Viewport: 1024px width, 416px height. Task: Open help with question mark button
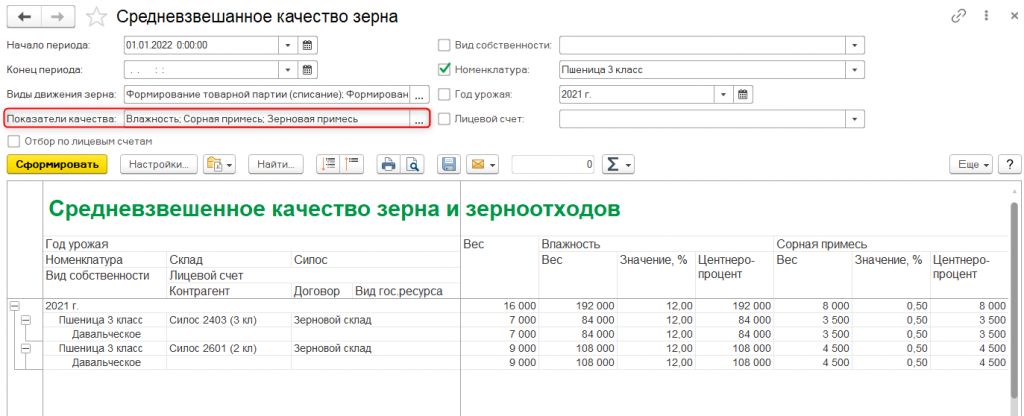[1008, 164]
